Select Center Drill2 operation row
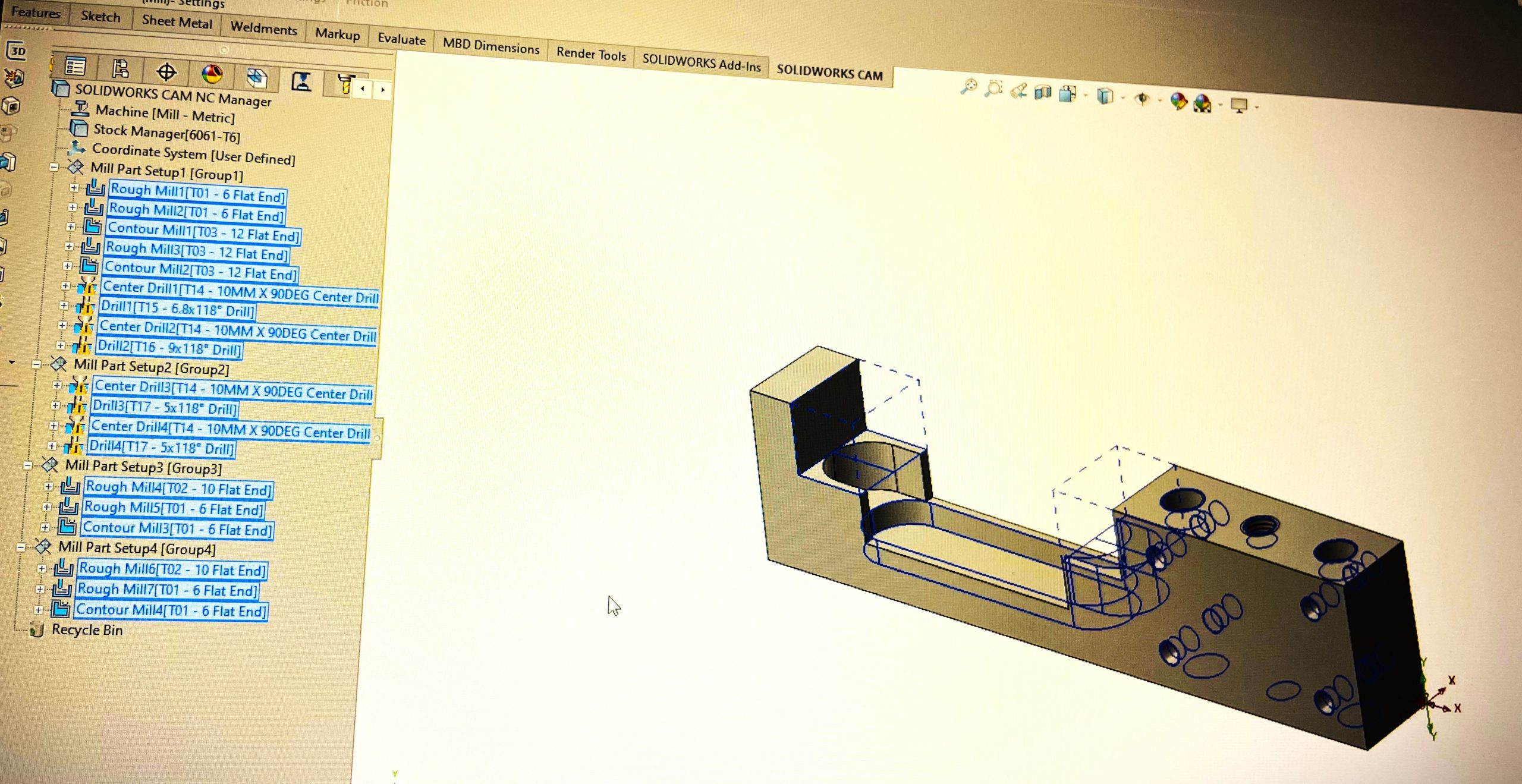The height and width of the screenshot is (784, 1522). coord(237,331)
